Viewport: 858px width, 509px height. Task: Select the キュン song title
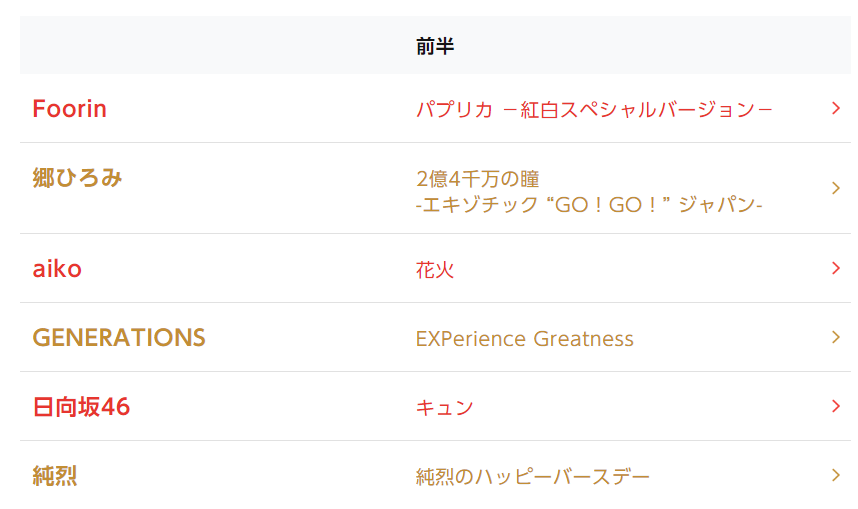[444, 408]
